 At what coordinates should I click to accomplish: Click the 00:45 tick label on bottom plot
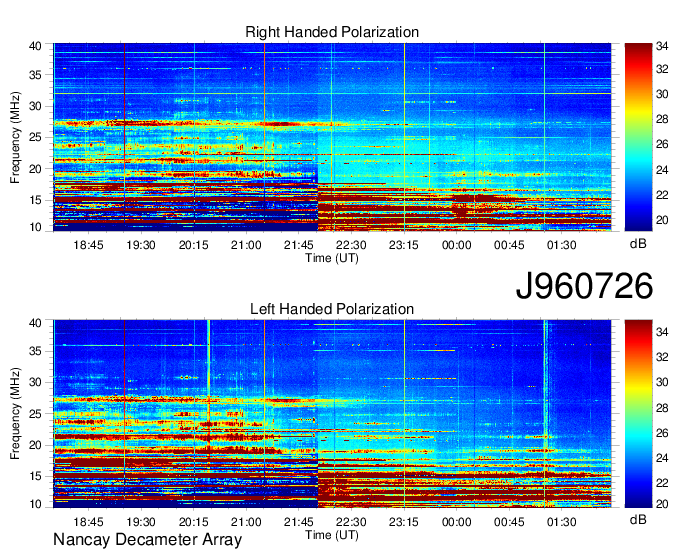[509, 522]
